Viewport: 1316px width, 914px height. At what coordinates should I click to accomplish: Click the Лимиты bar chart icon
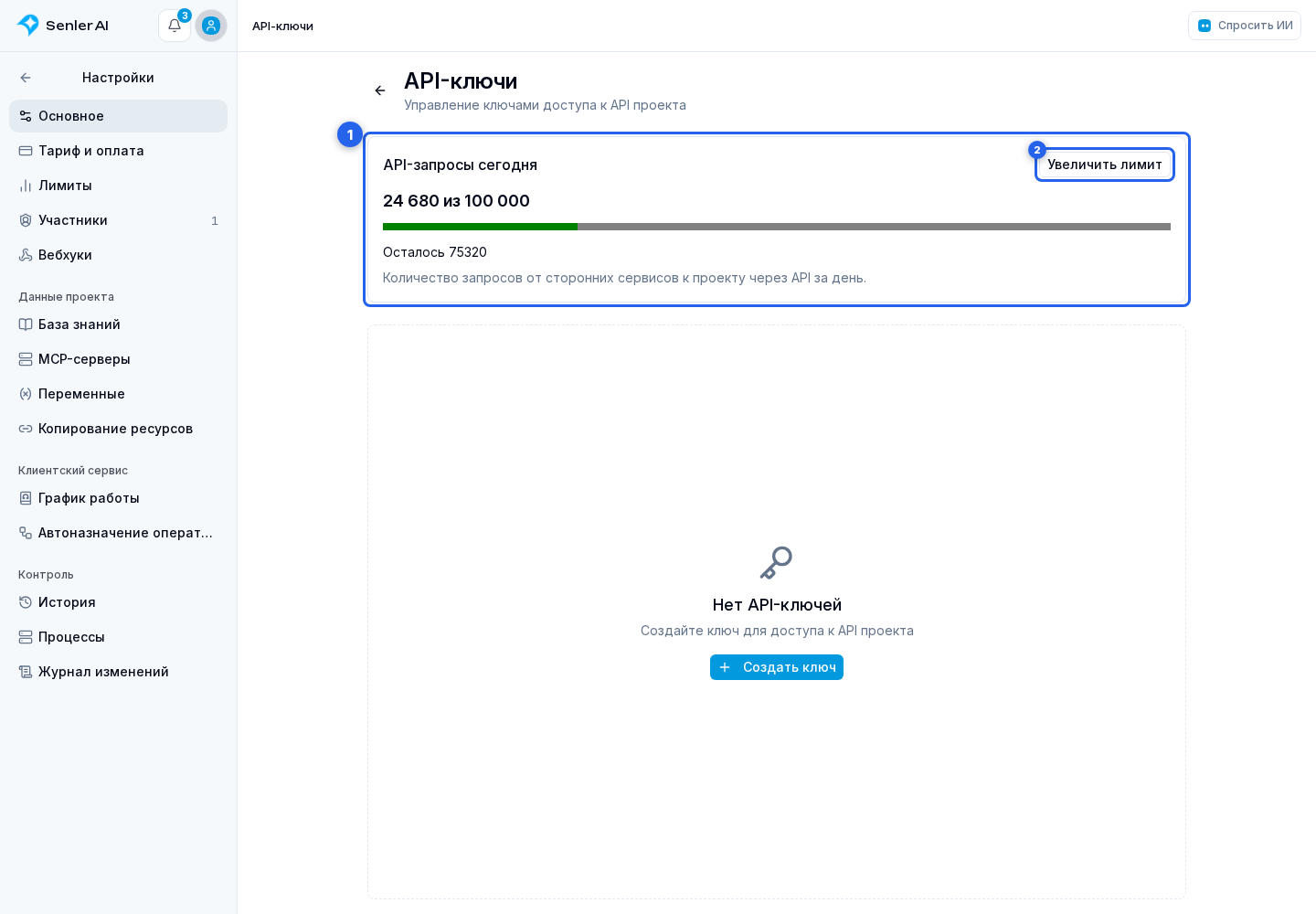pos(26,186)
